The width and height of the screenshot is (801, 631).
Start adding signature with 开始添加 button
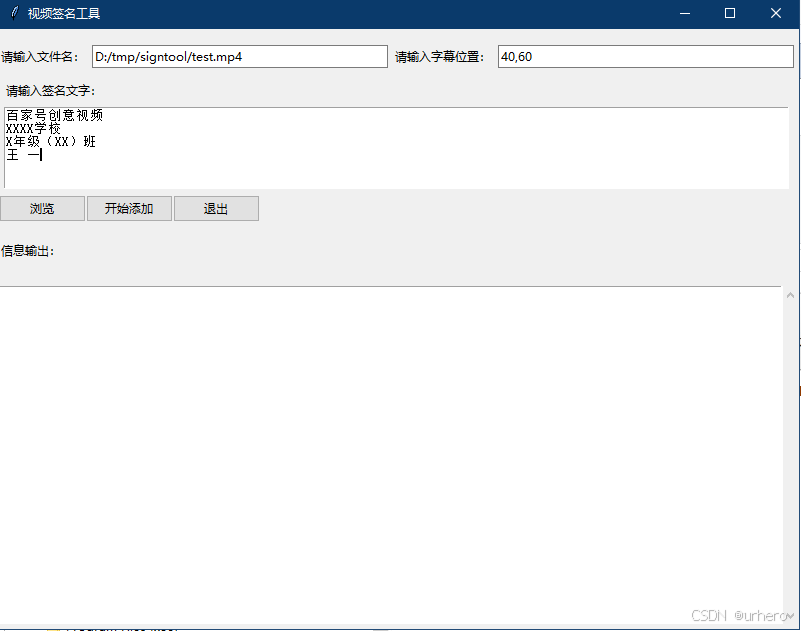click(x=129, y=208)
